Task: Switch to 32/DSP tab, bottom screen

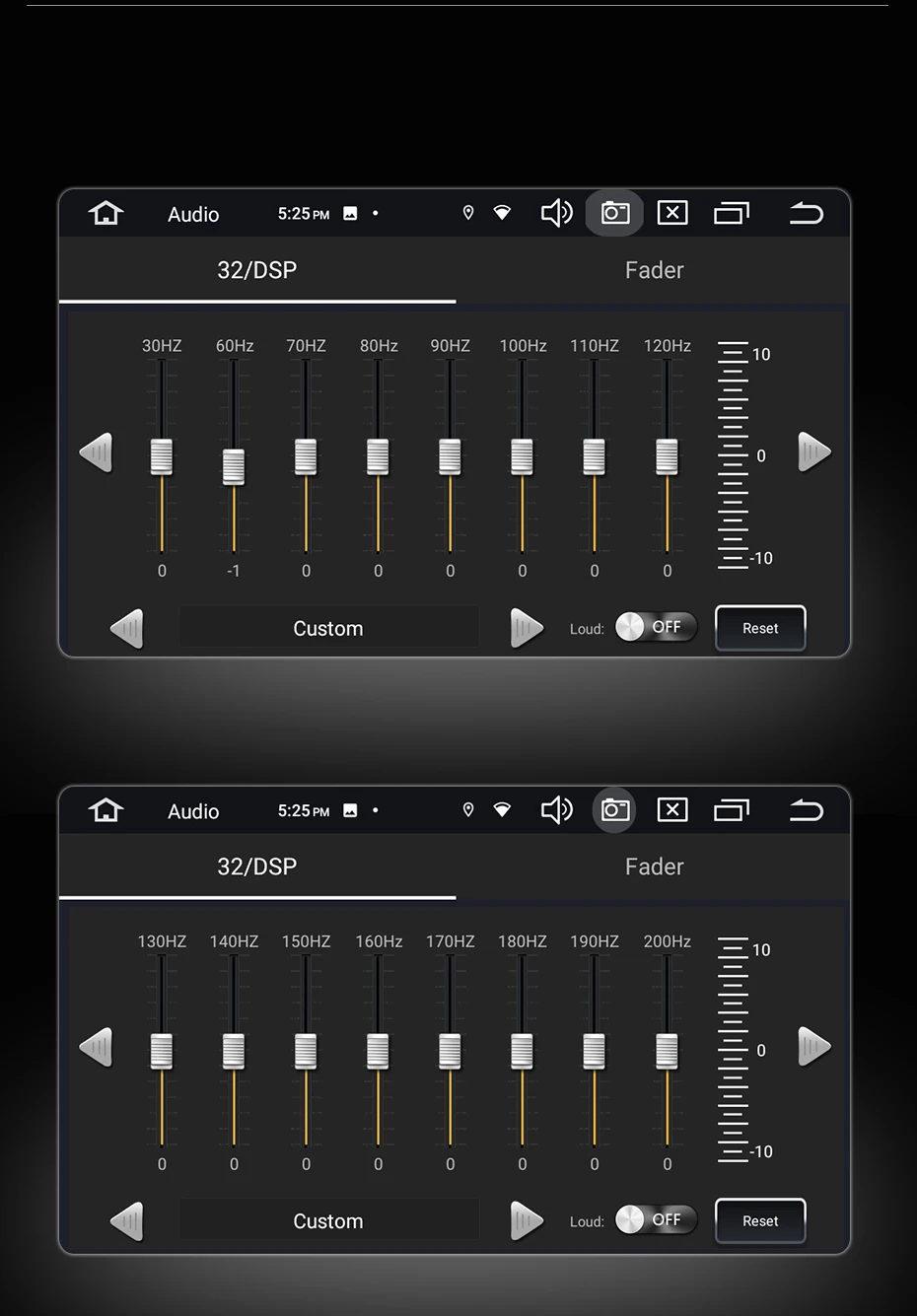Action: pyautogui.click(x=257, y=866)
